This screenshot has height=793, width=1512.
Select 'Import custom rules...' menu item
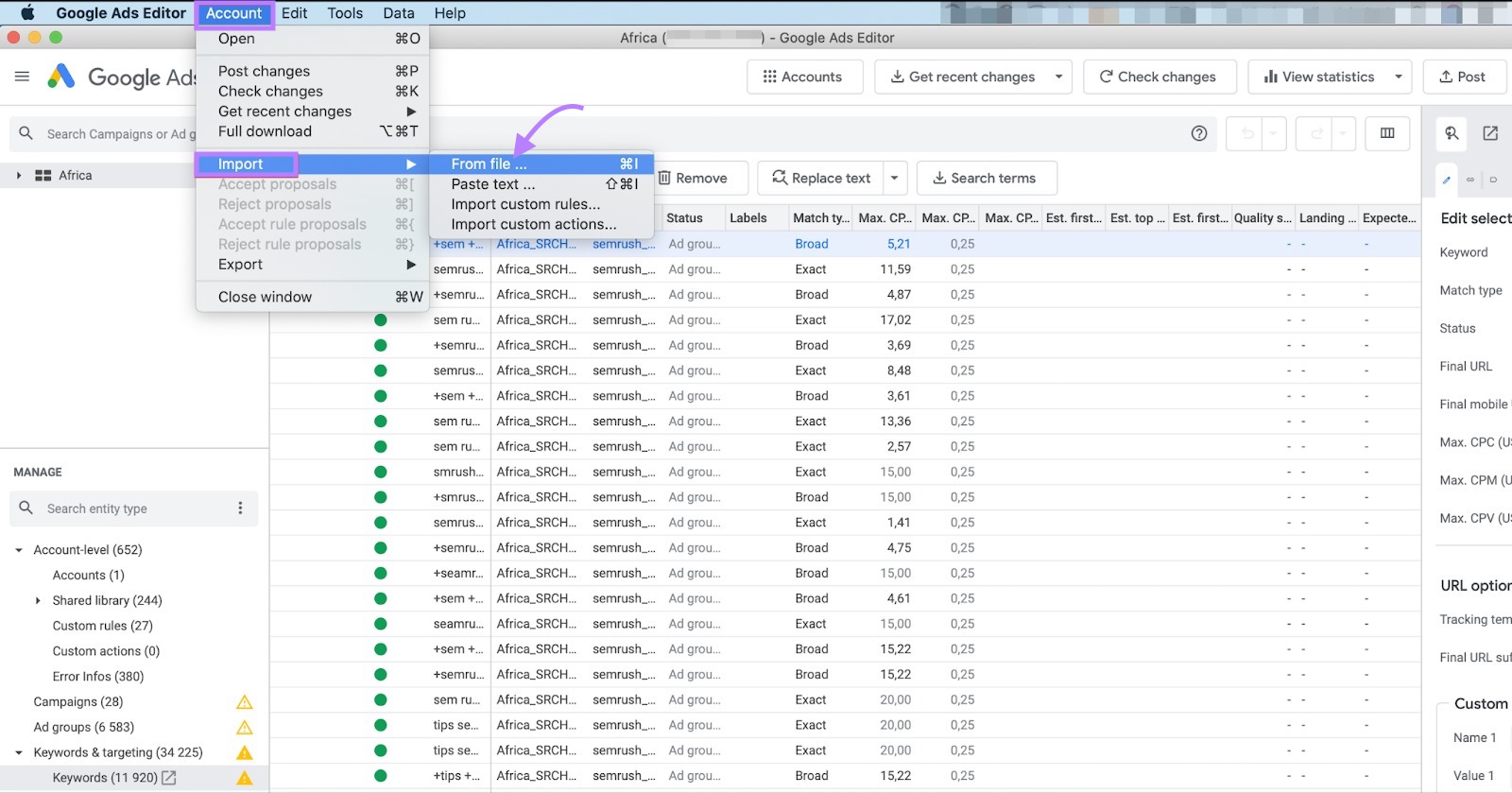(541, 204)
